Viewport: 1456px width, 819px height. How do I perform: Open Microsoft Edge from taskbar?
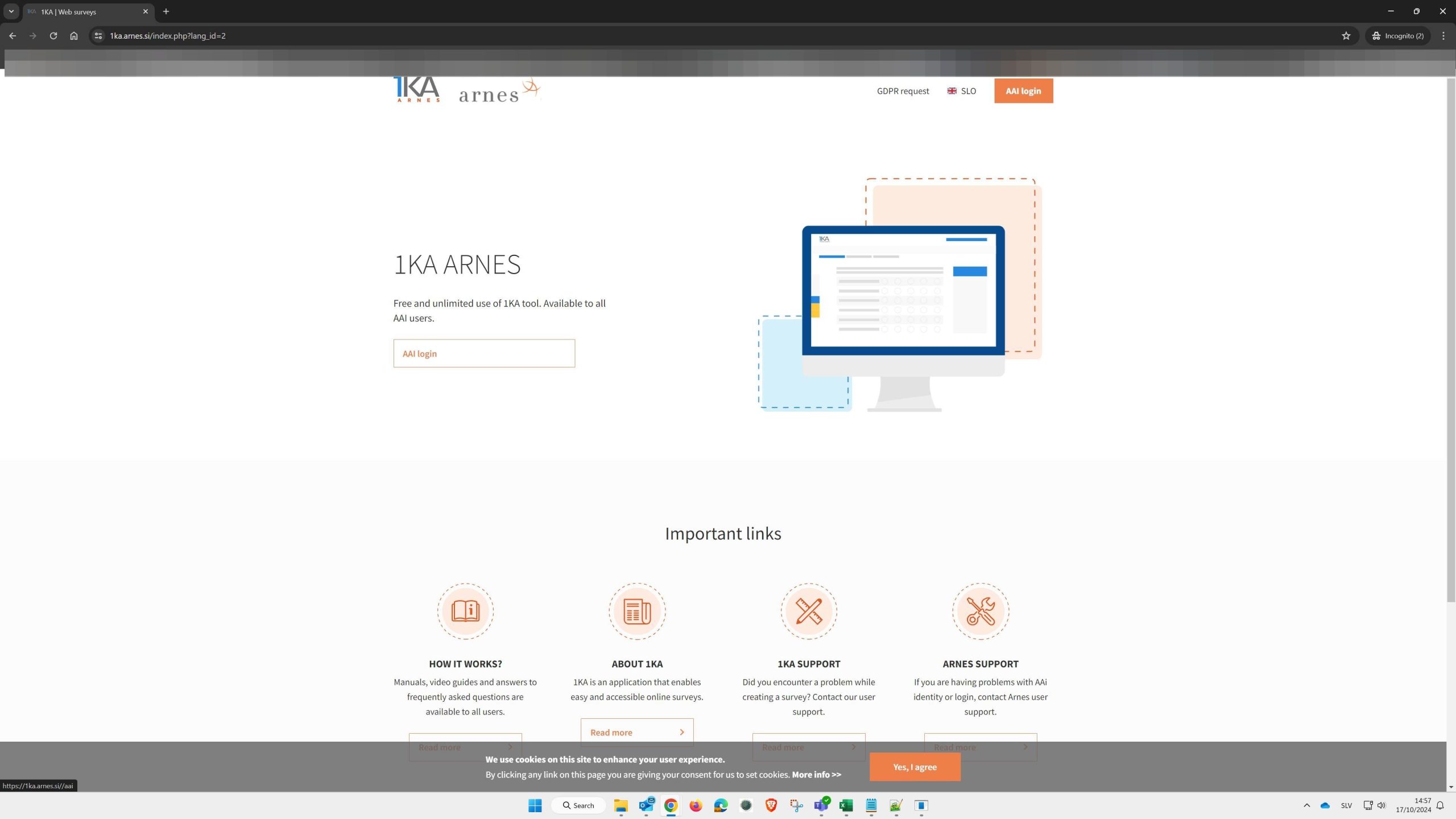pos(721,805)
